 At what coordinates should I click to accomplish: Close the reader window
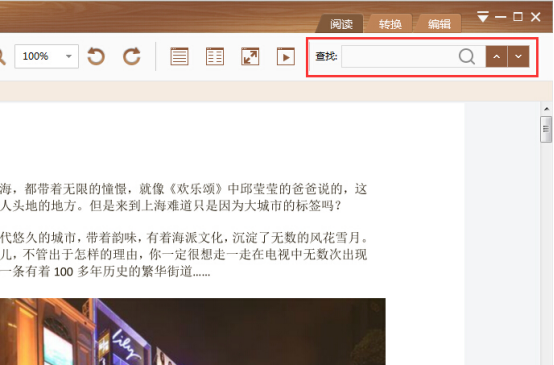pos(536,17)
